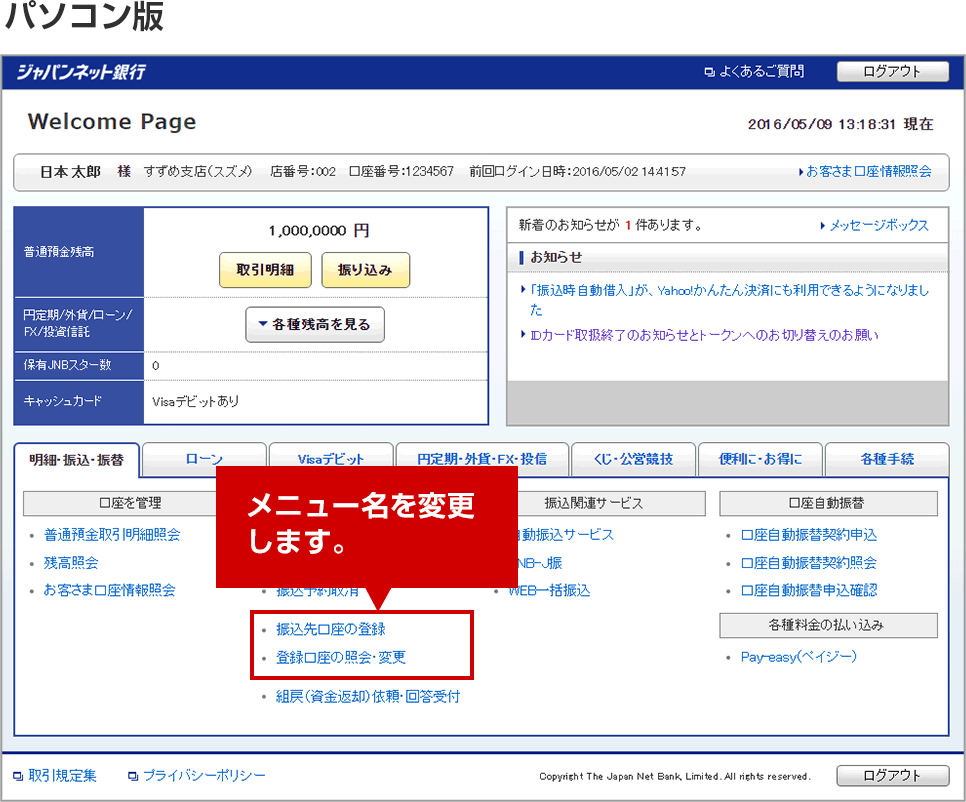
Task: Switch to the Visaデビット tab
Action: 331,460
